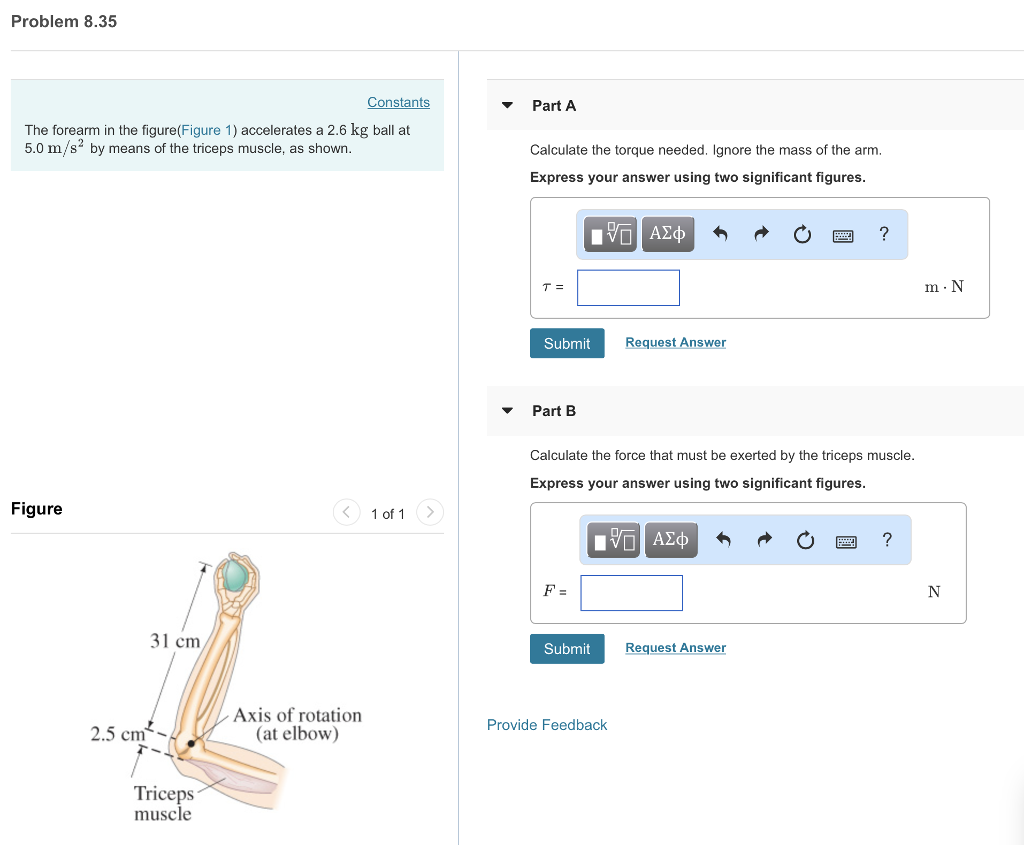Click the redo arrow in Part A toolbar

point(761,233)
